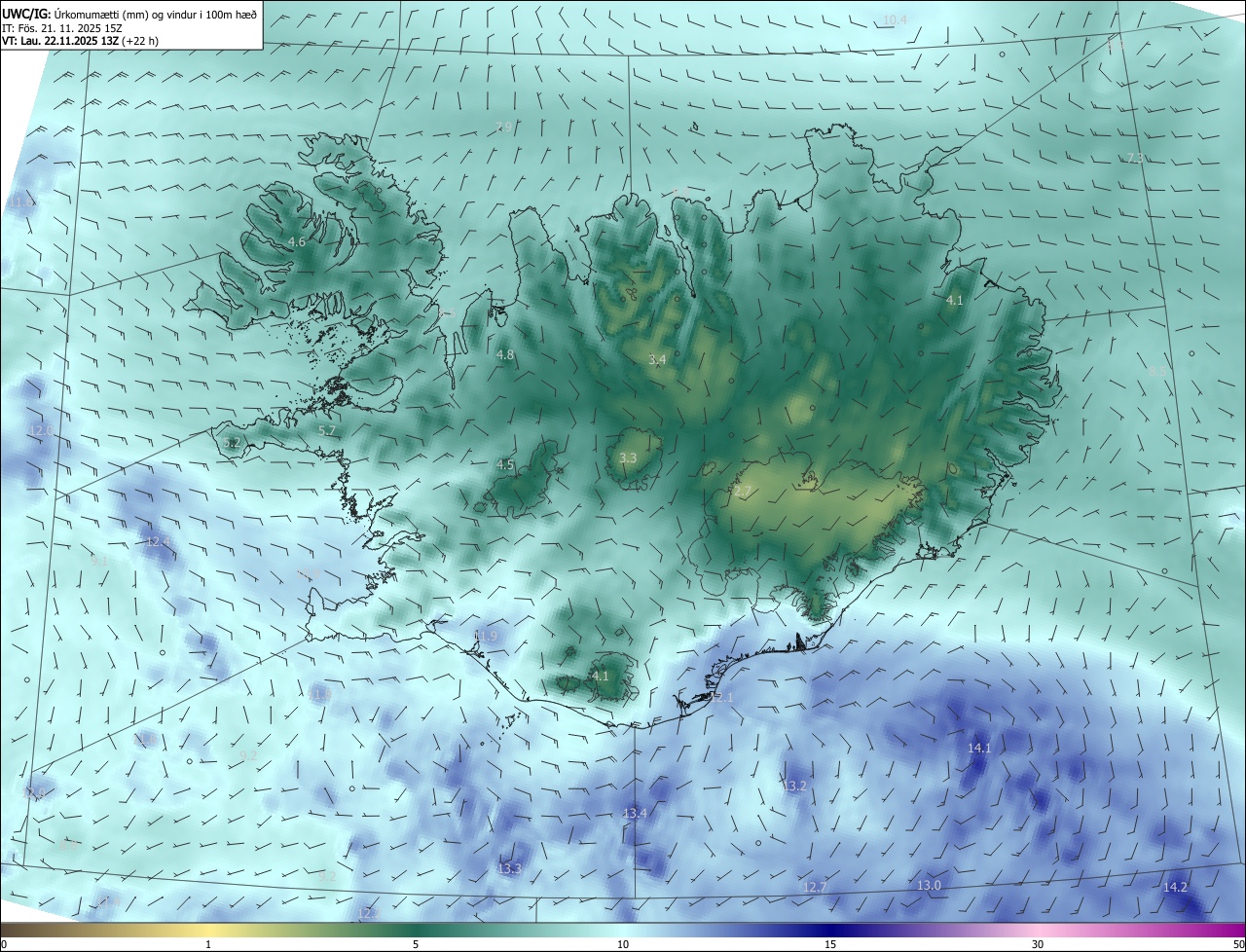1246x952 pixels.
Task: Click the 14.1 value in the southeast sea
Action: [978, 748]
